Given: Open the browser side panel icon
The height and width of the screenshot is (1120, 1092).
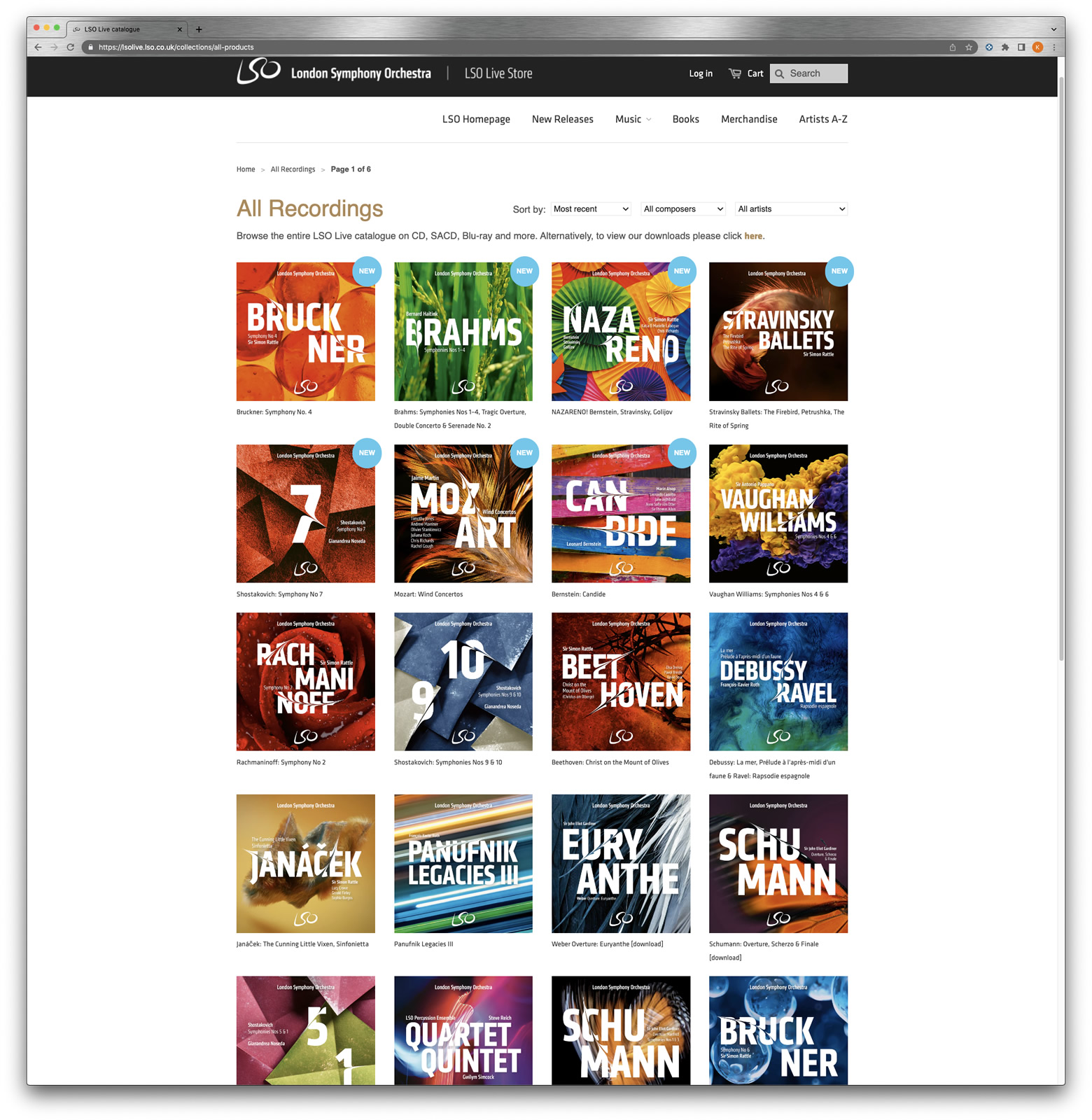Looking at the screenshot, I should 1021,47.
